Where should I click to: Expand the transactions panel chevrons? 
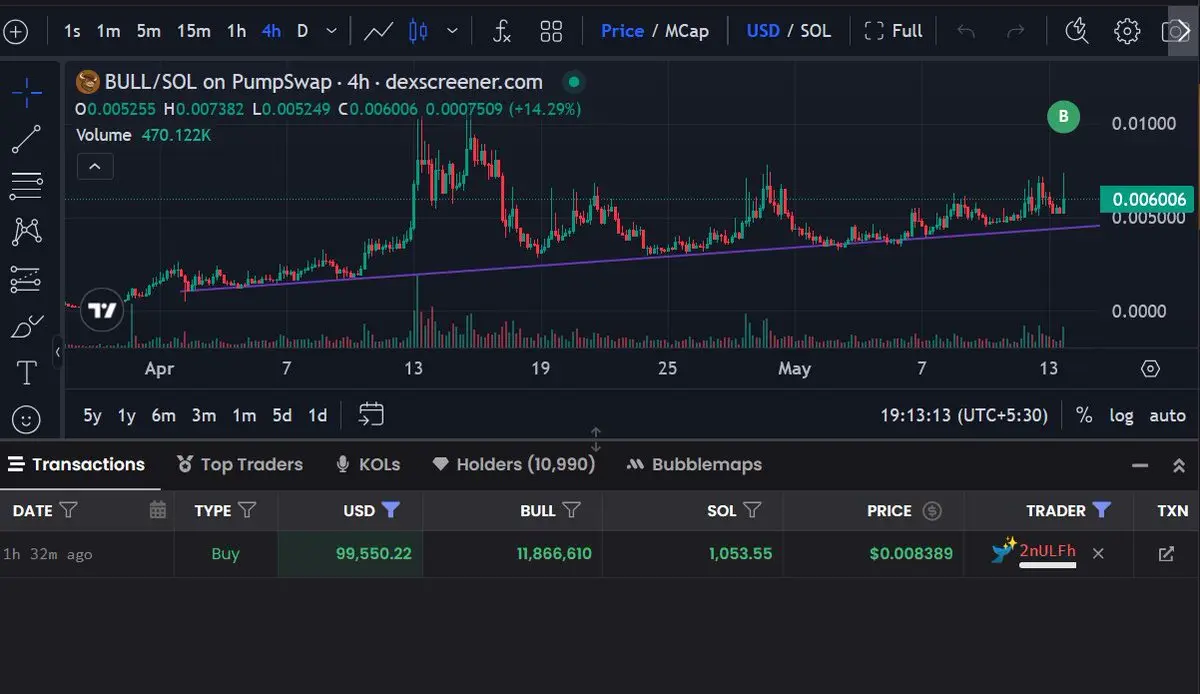click(1178, 465)
